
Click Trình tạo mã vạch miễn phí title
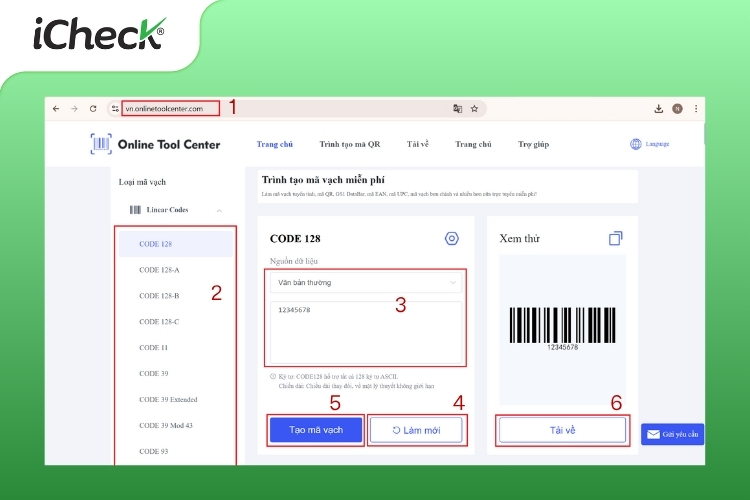pos(323,180)
